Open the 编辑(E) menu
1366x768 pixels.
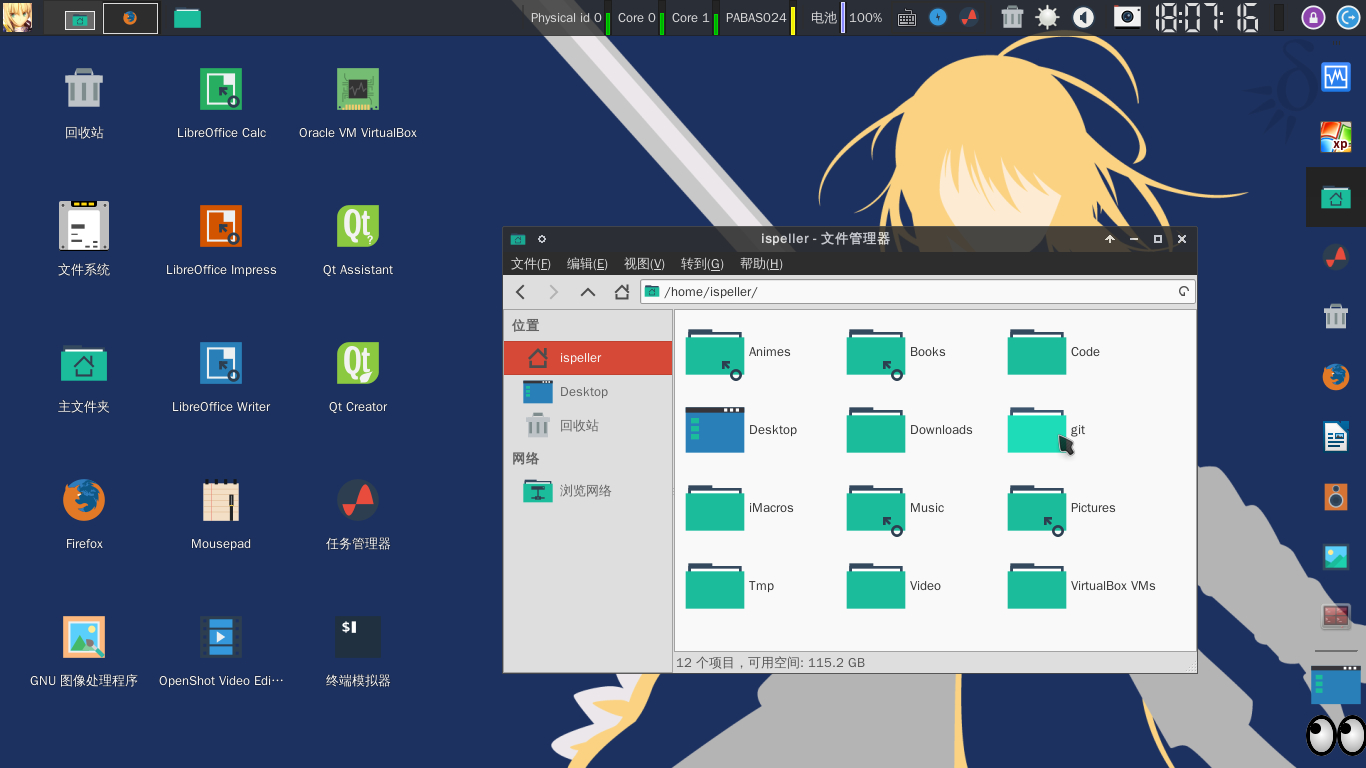(587, 264)
